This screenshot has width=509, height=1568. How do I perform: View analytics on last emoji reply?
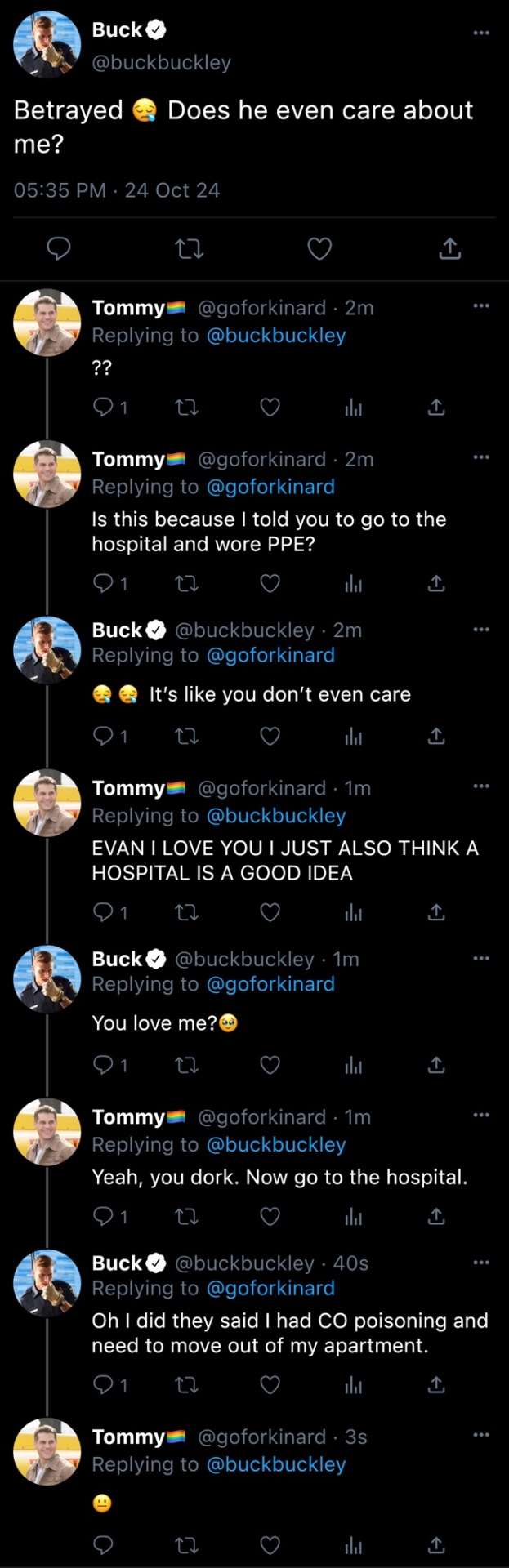354,1545
